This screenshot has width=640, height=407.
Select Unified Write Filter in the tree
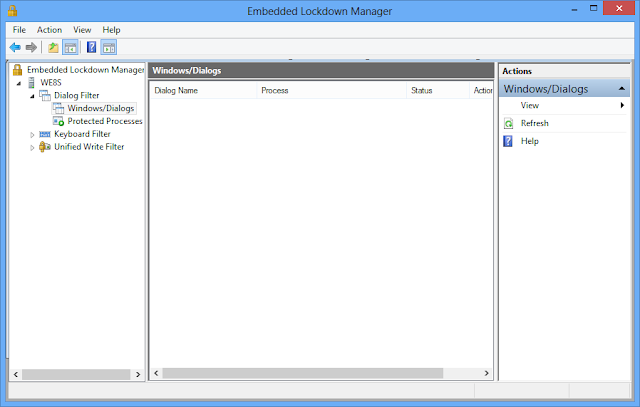(89, 147)
